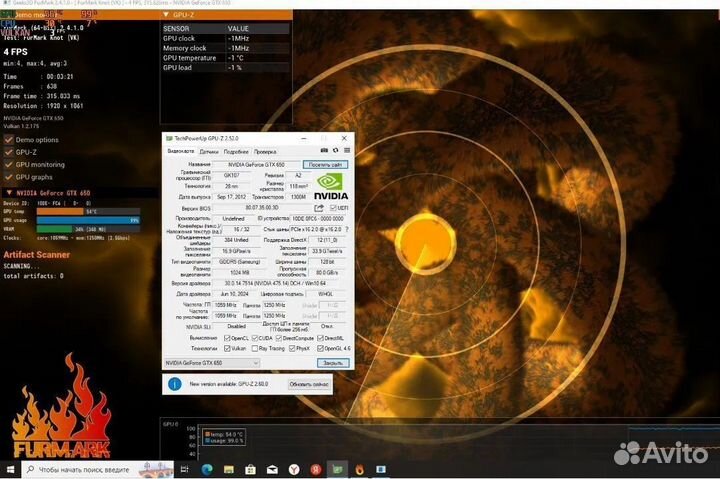720x479 pixels.
Task: Open the GPU-Z hamburger menu icon
Action: point(347,150)
